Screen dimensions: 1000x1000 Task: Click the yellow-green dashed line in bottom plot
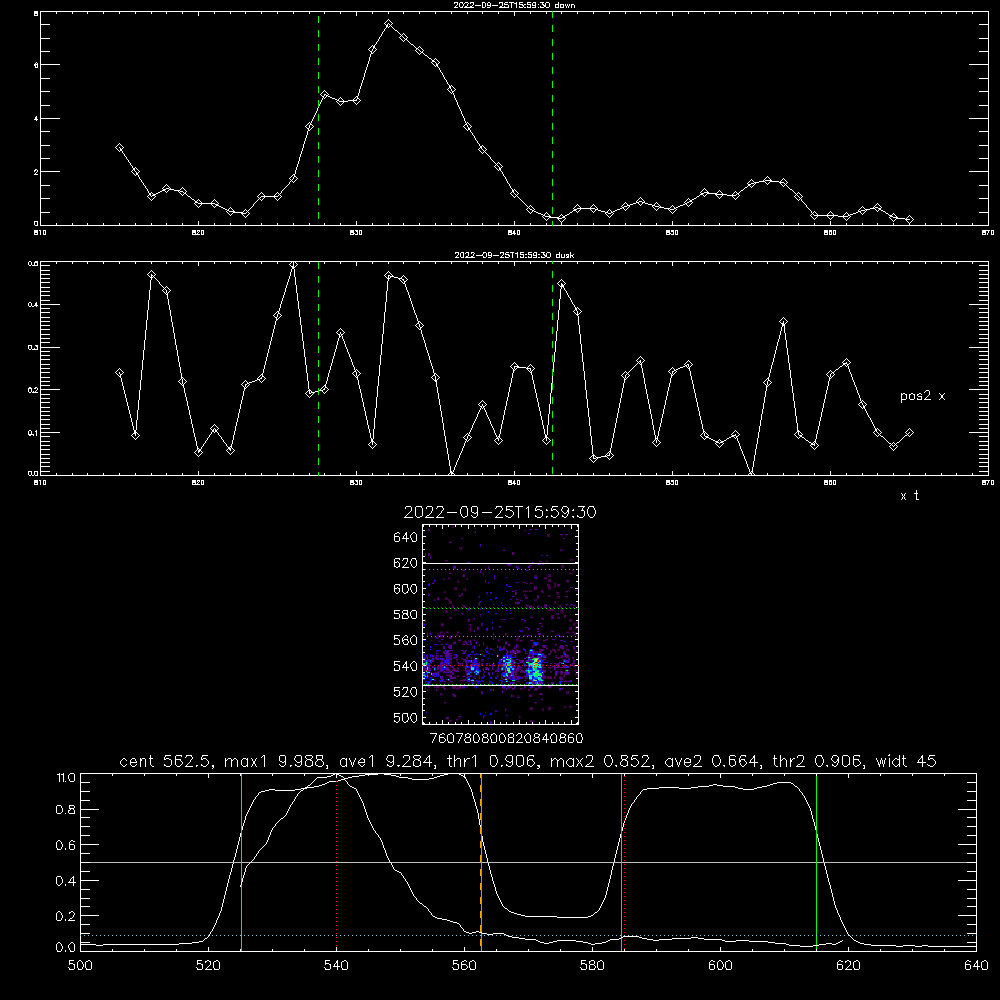[x=481, y=862]
